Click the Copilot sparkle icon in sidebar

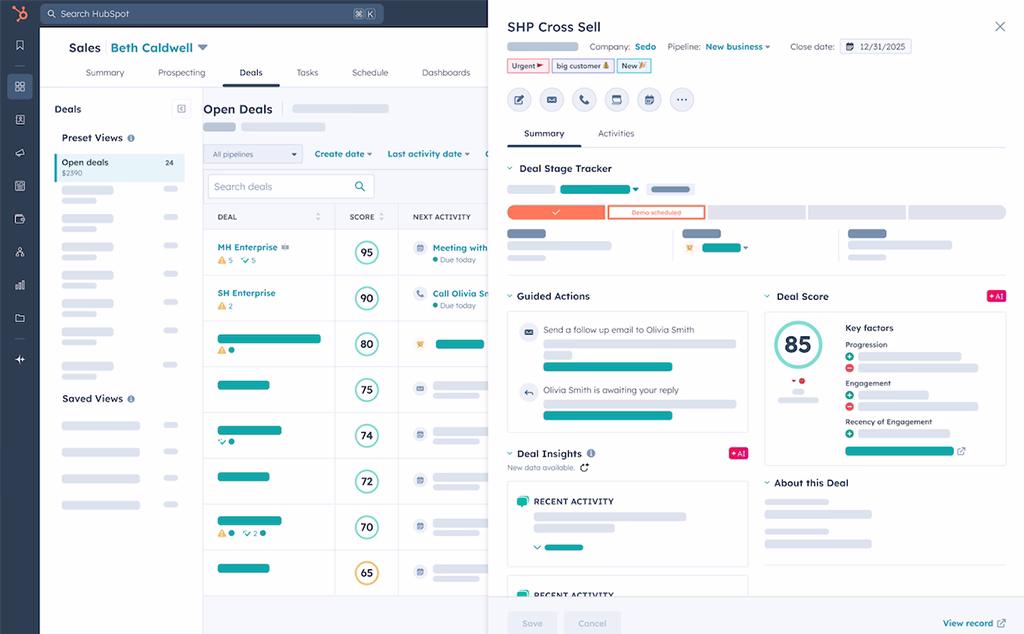pos(19,358)
